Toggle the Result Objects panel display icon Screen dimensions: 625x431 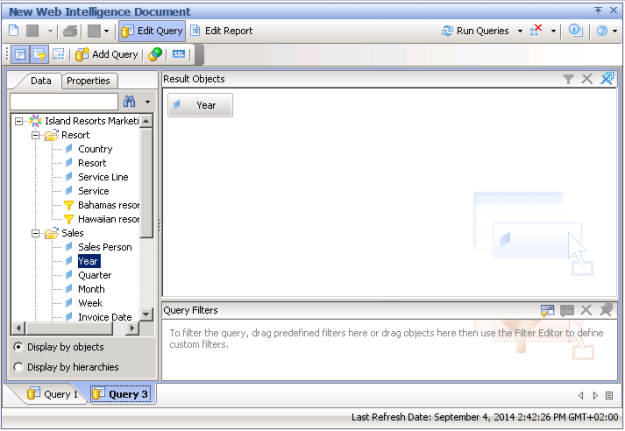[22, 54]
